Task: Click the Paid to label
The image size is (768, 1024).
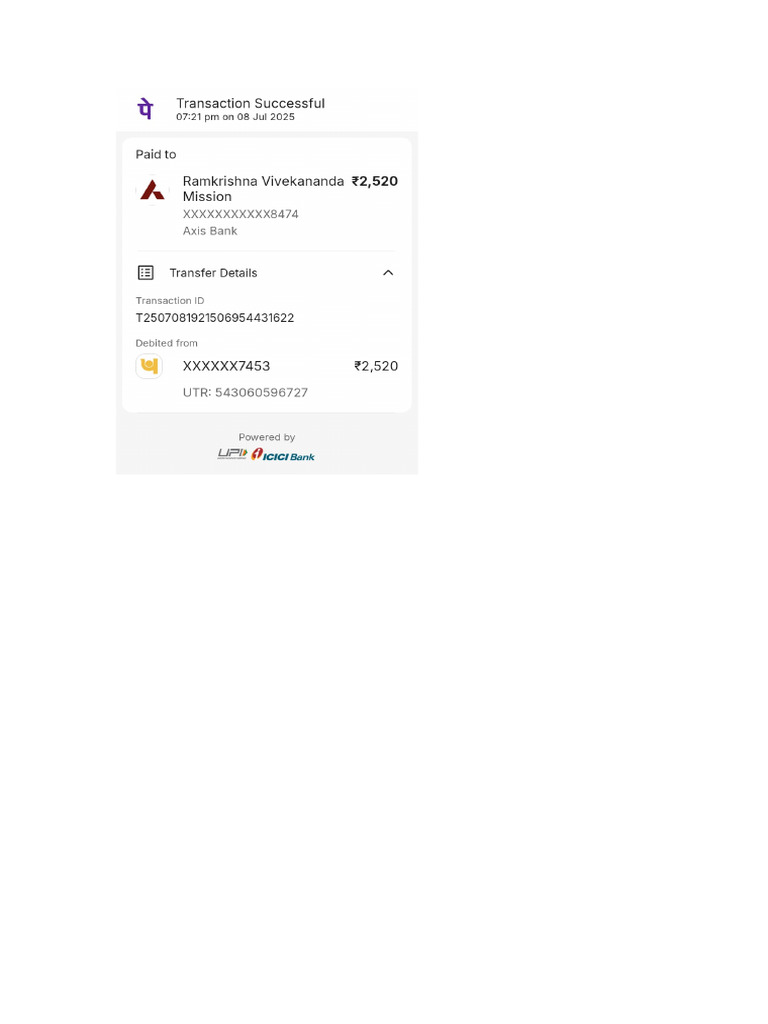Action: [x=156, y=154]
